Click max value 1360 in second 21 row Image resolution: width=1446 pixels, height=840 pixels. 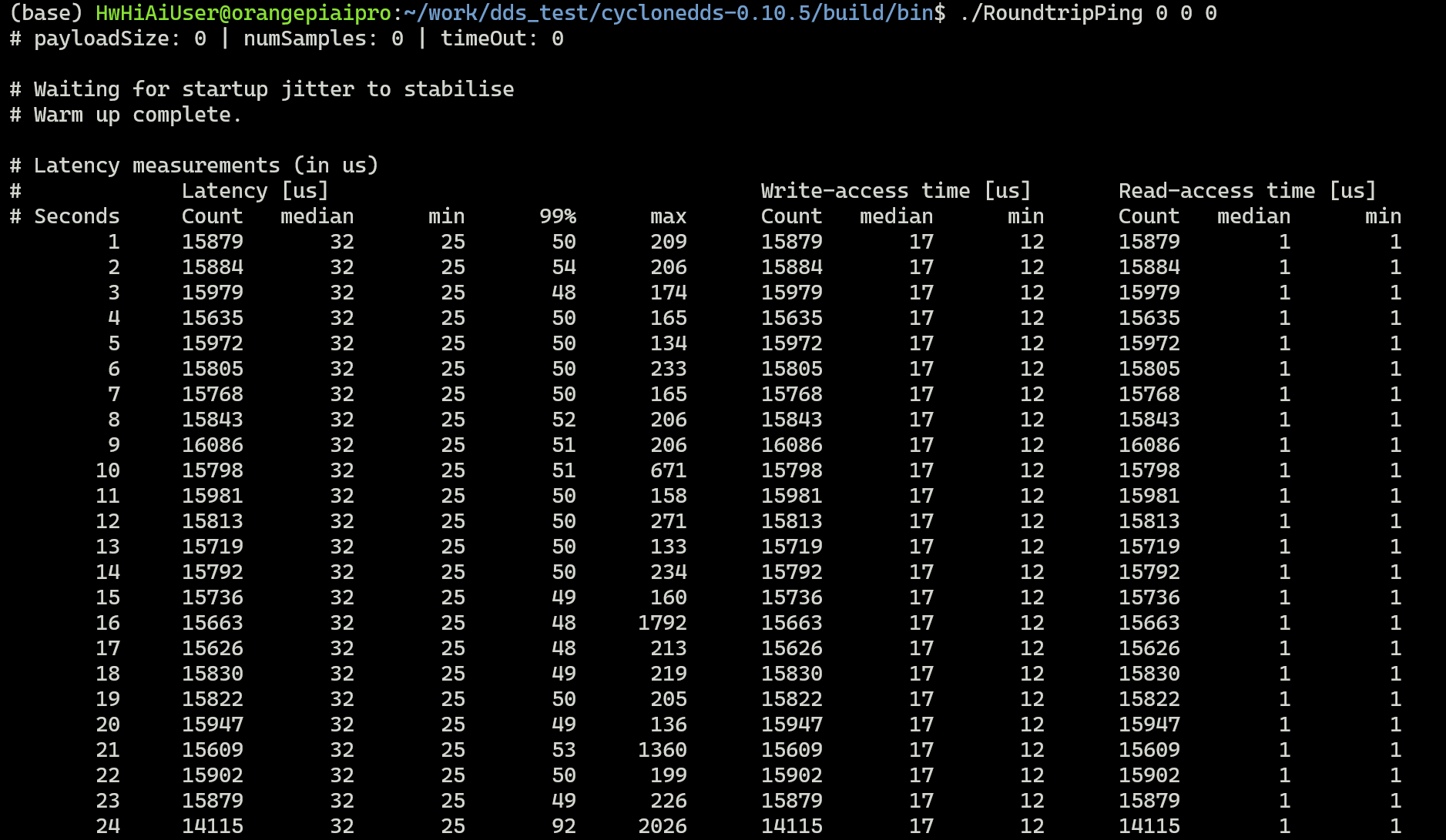click(663, 750)
